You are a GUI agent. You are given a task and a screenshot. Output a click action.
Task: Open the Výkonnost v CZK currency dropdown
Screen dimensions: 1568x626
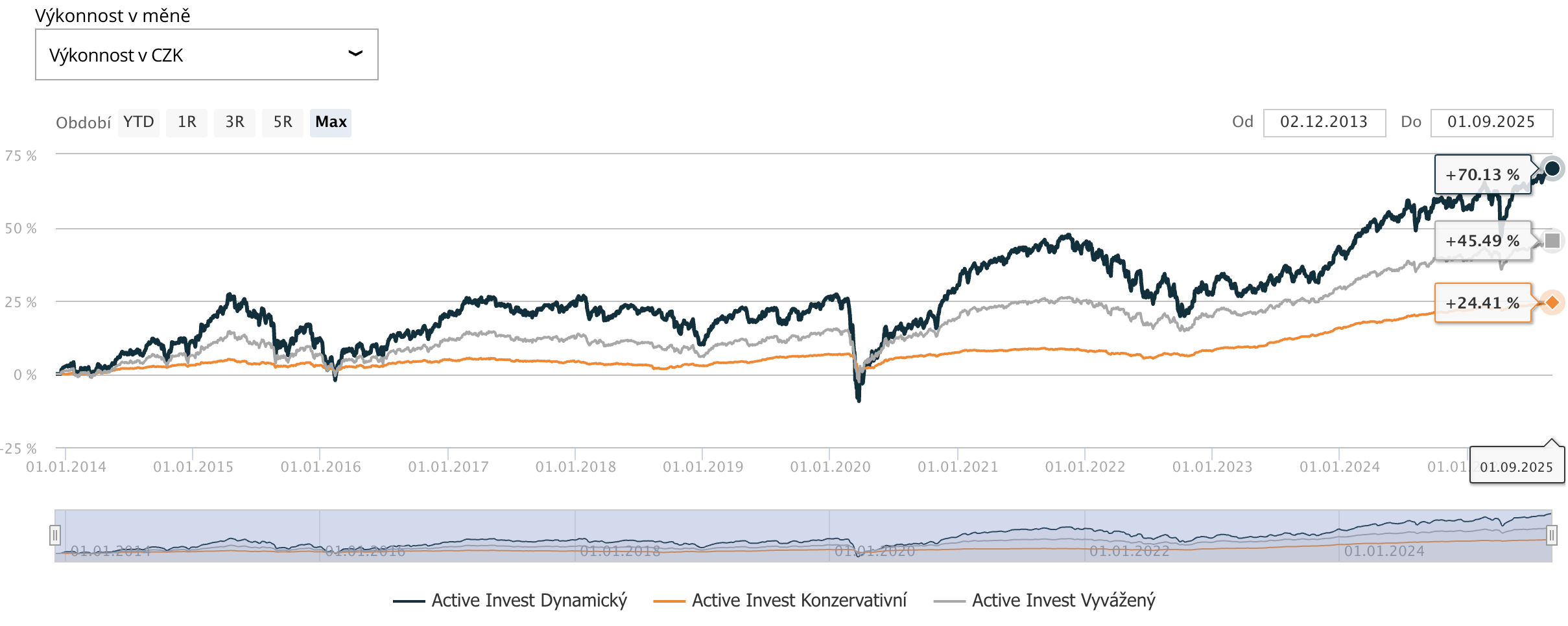pyautogui.click(x=206, y=55)
